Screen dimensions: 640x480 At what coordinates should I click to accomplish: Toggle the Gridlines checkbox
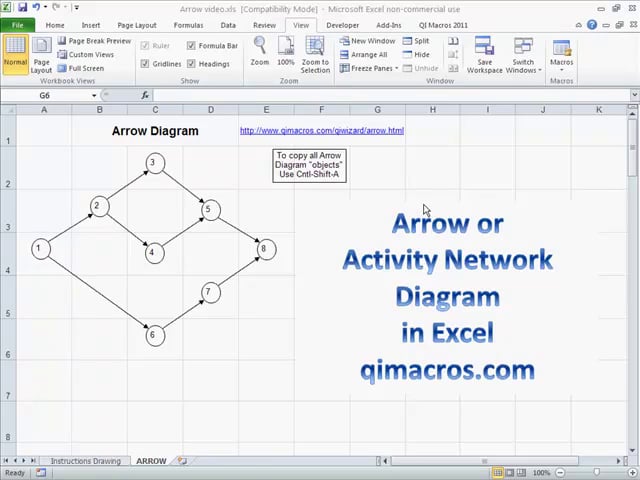[145, 64]
